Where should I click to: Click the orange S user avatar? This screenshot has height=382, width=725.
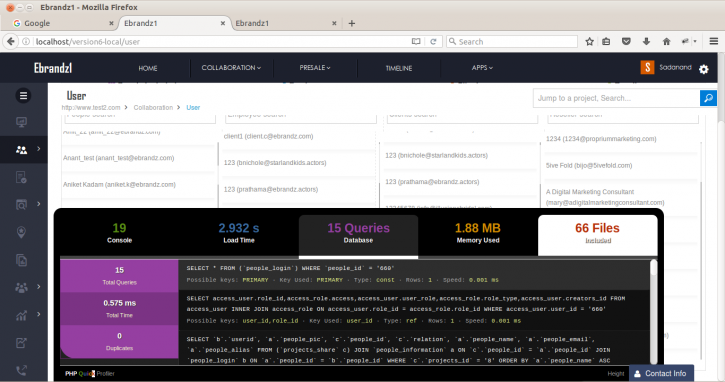pyautogui.click(x=647, y=68)
